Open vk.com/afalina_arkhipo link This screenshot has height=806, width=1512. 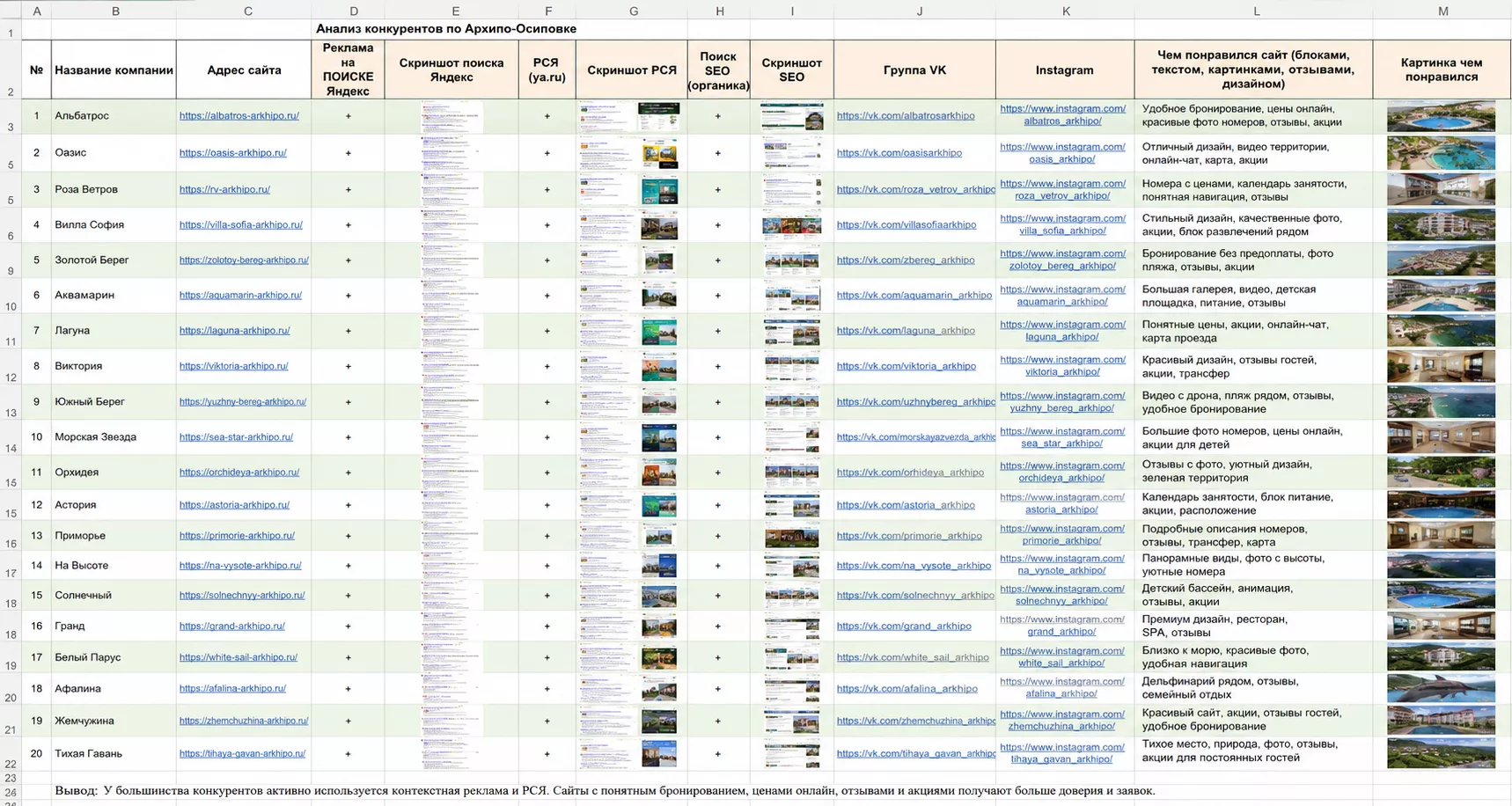[x=907, y=688]
